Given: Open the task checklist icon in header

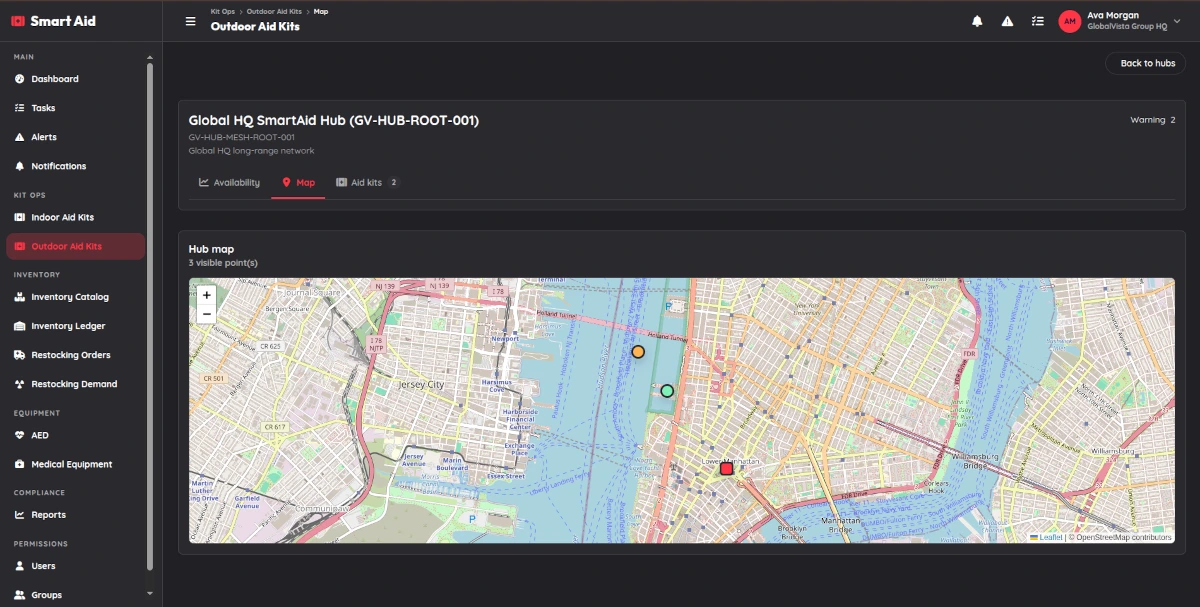Looking at the screenshot, I should 1037,21.
